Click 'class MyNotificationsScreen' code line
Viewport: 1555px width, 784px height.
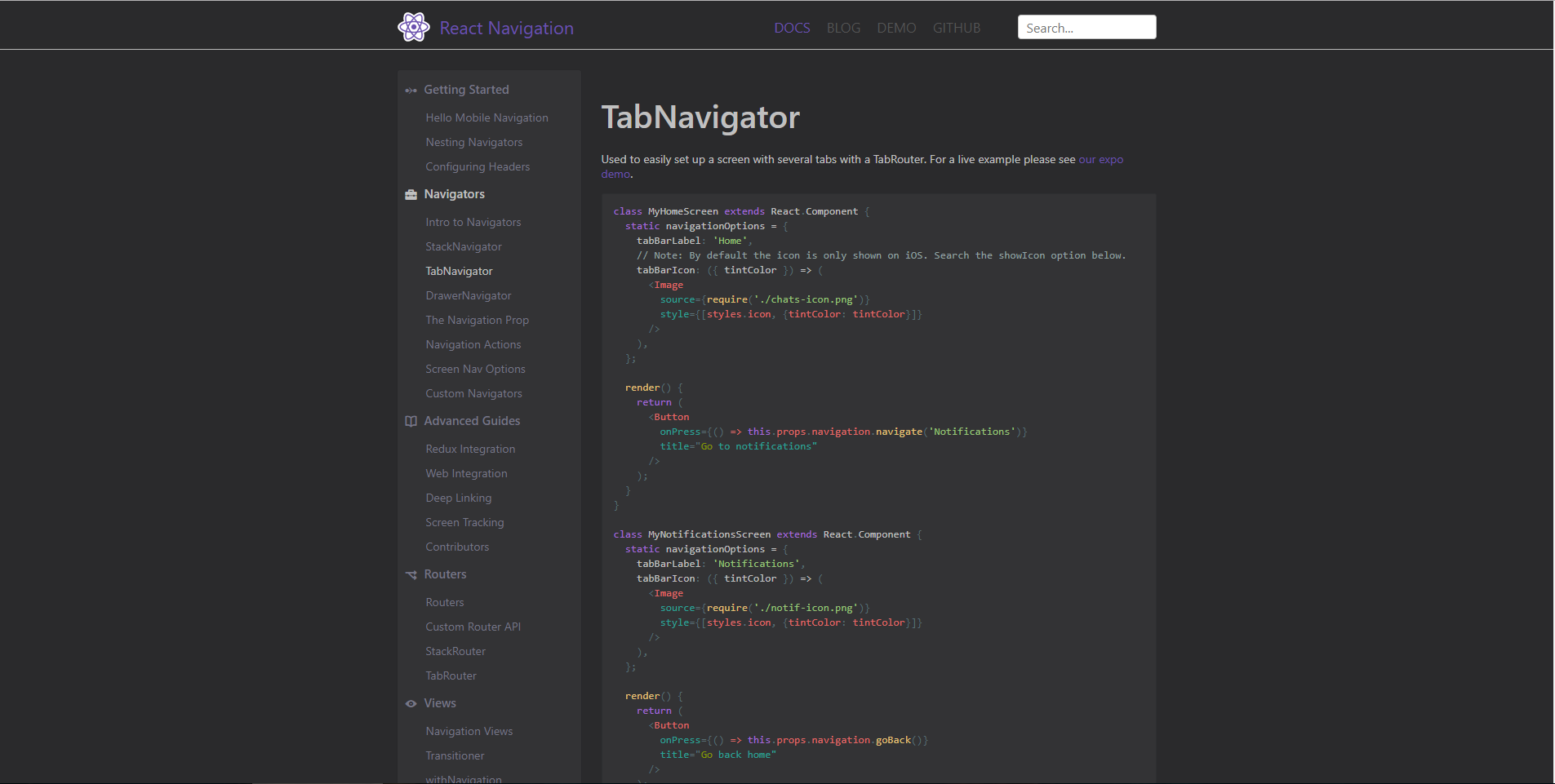click(767, 534)
